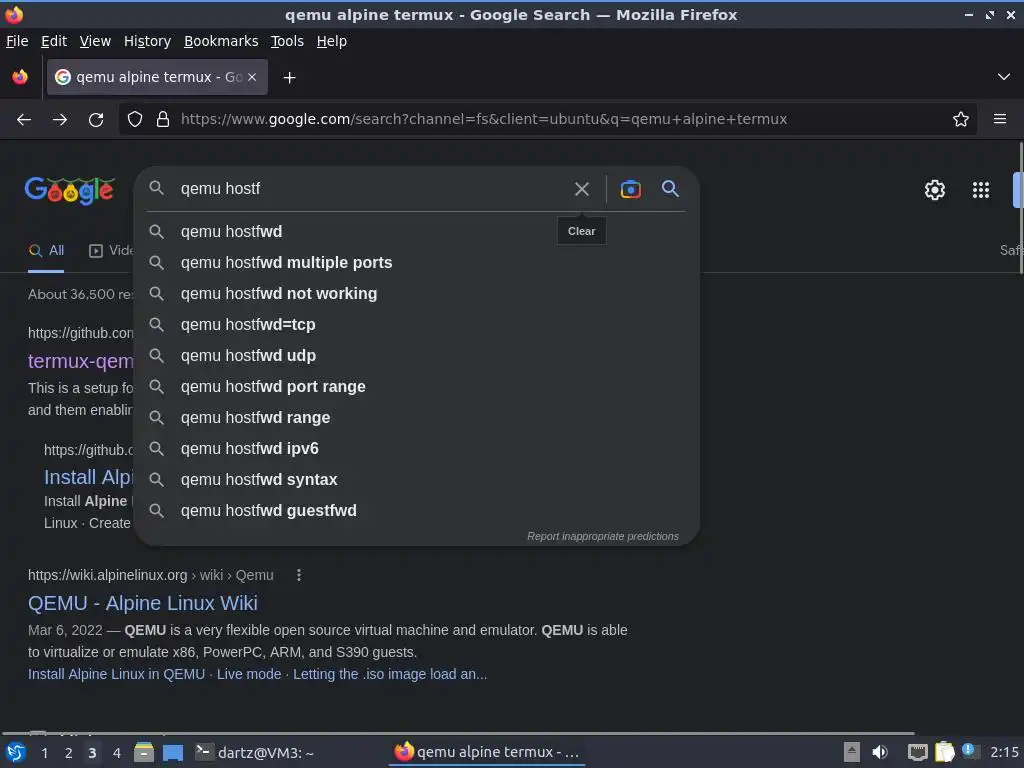Open Letting the .iso image load sublink
The image size is (1024, 768).
click(390, 674)
